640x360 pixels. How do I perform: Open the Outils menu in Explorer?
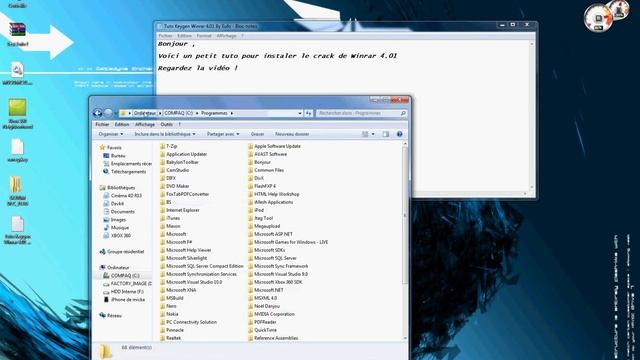tap(167, 124)
